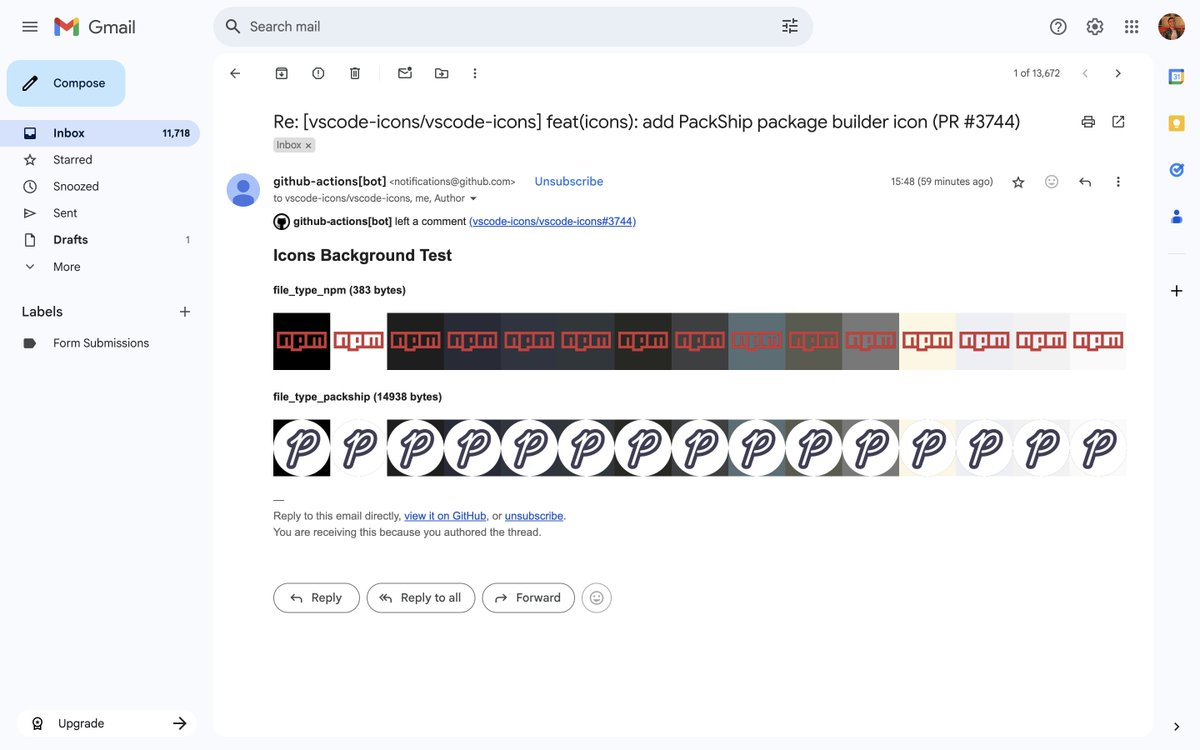Screen dimensions: 1200x750
Task: Click the Forward button
Action: coord(528,598)
